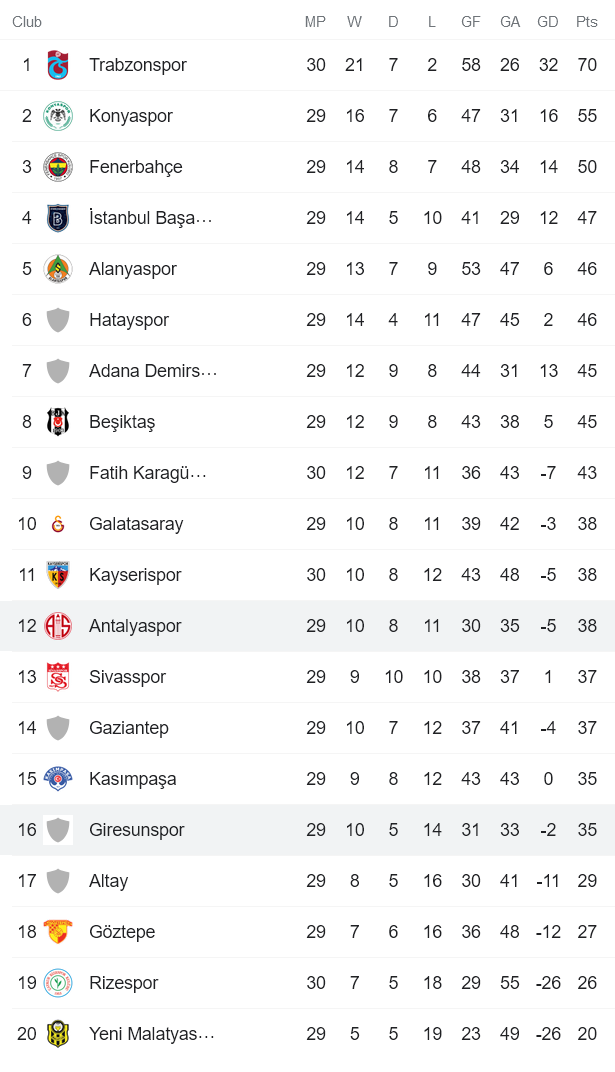
Task: Sort by GF column header
Action: pos(470,22)
